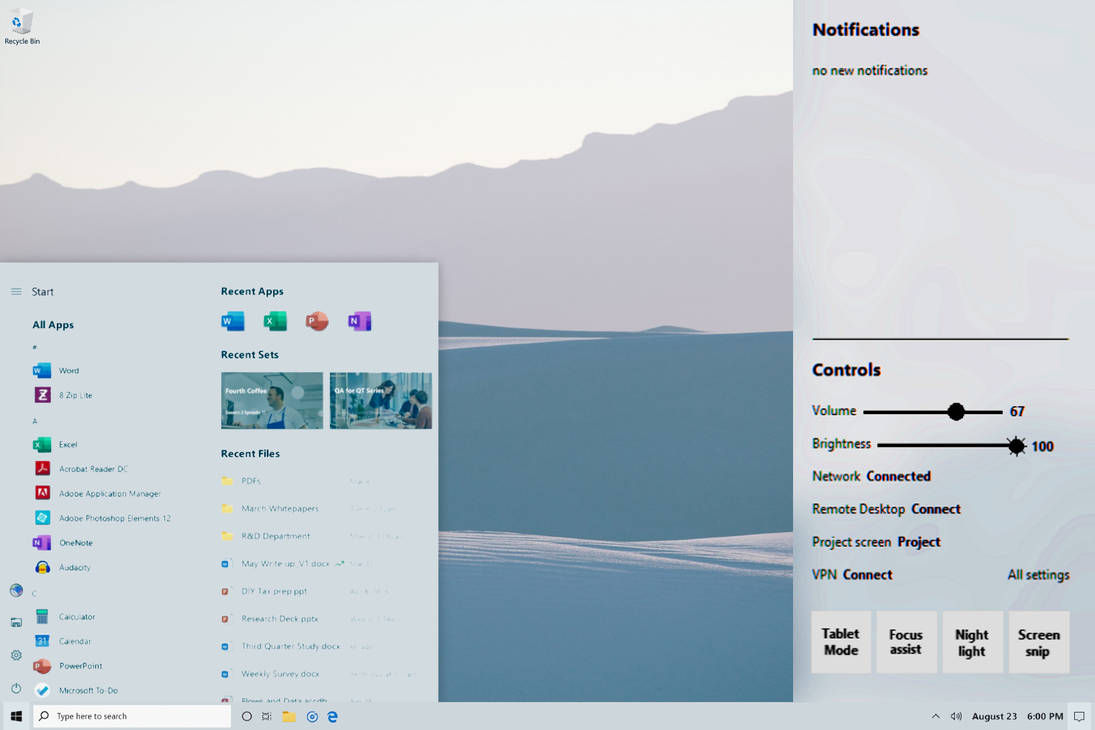
Task: Click the notification center icon on taskbar
Action: click(x=1079, y=716)
